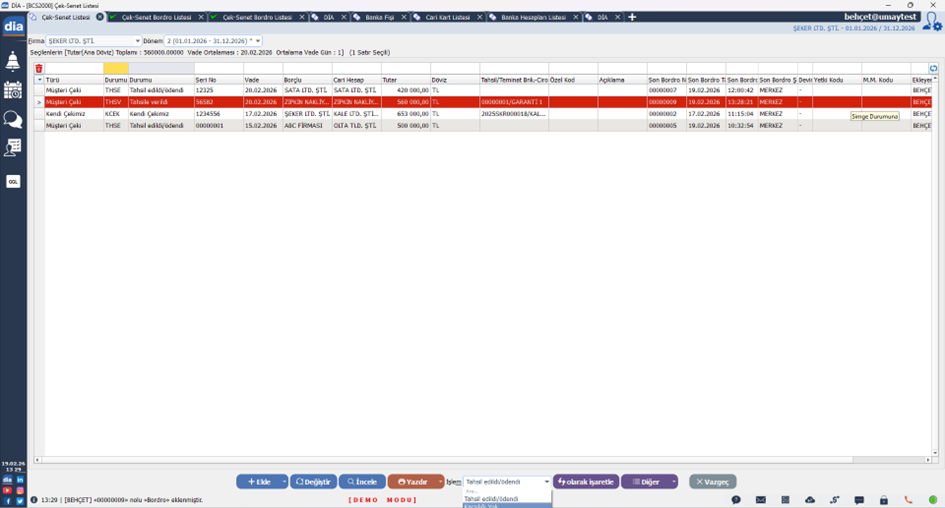Click the padlock icon in the status bar
The height and width of the screenshot is (508, 945).
click(x=884, y=500)
